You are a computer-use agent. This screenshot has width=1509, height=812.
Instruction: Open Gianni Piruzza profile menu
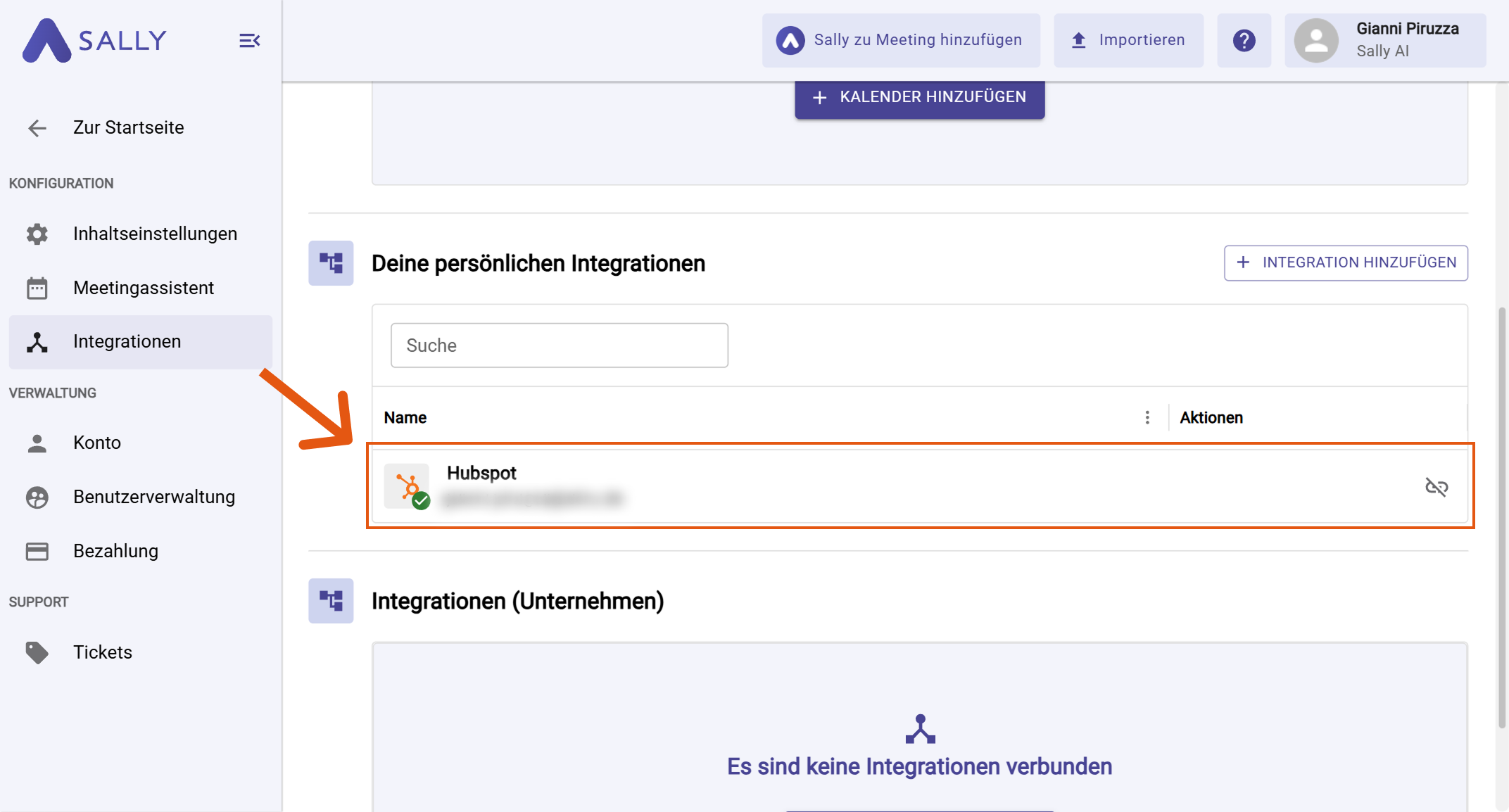pyautogui.click(x=1385, y=40)
